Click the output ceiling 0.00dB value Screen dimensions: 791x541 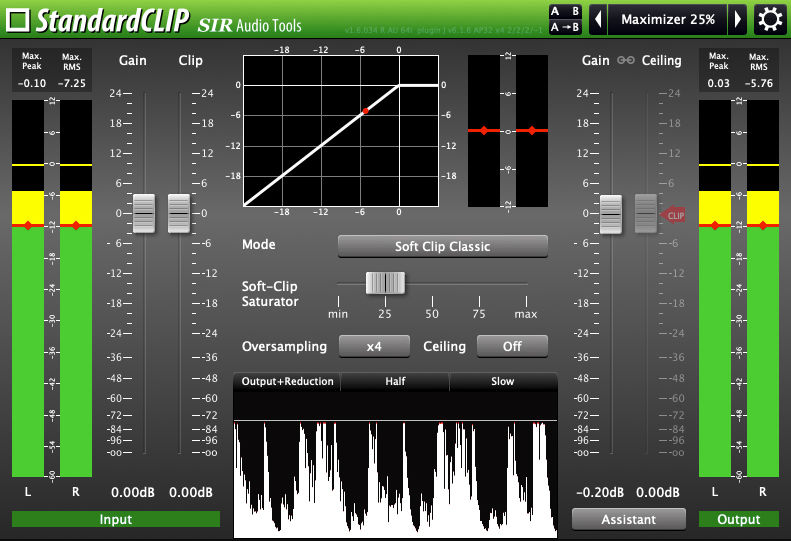coord(658,492)
